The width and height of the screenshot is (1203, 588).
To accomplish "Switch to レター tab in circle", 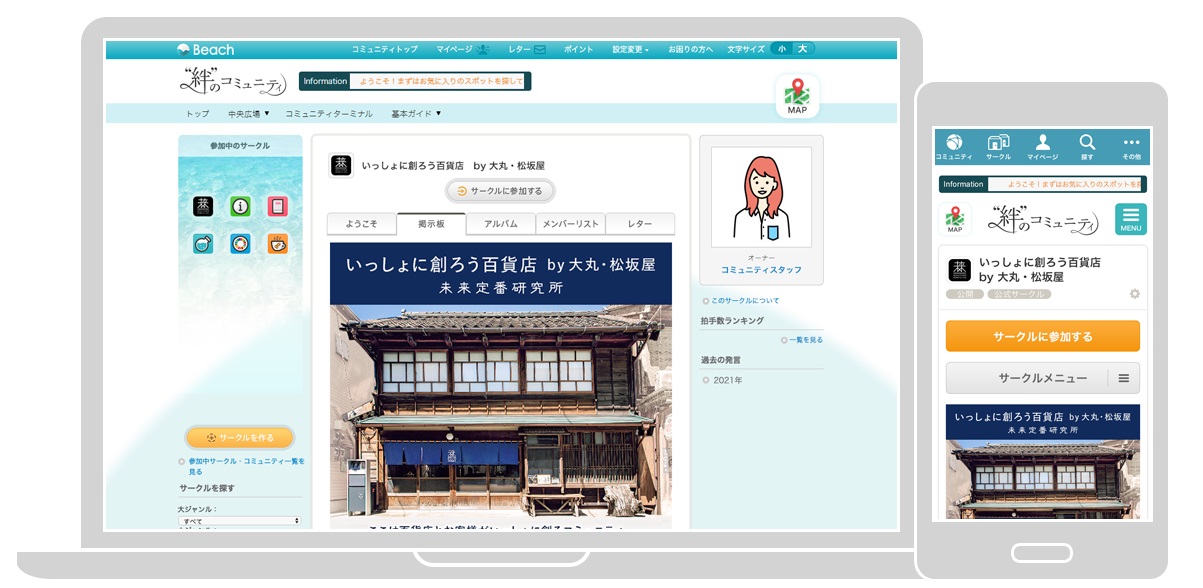I will [x=640, y=224].
